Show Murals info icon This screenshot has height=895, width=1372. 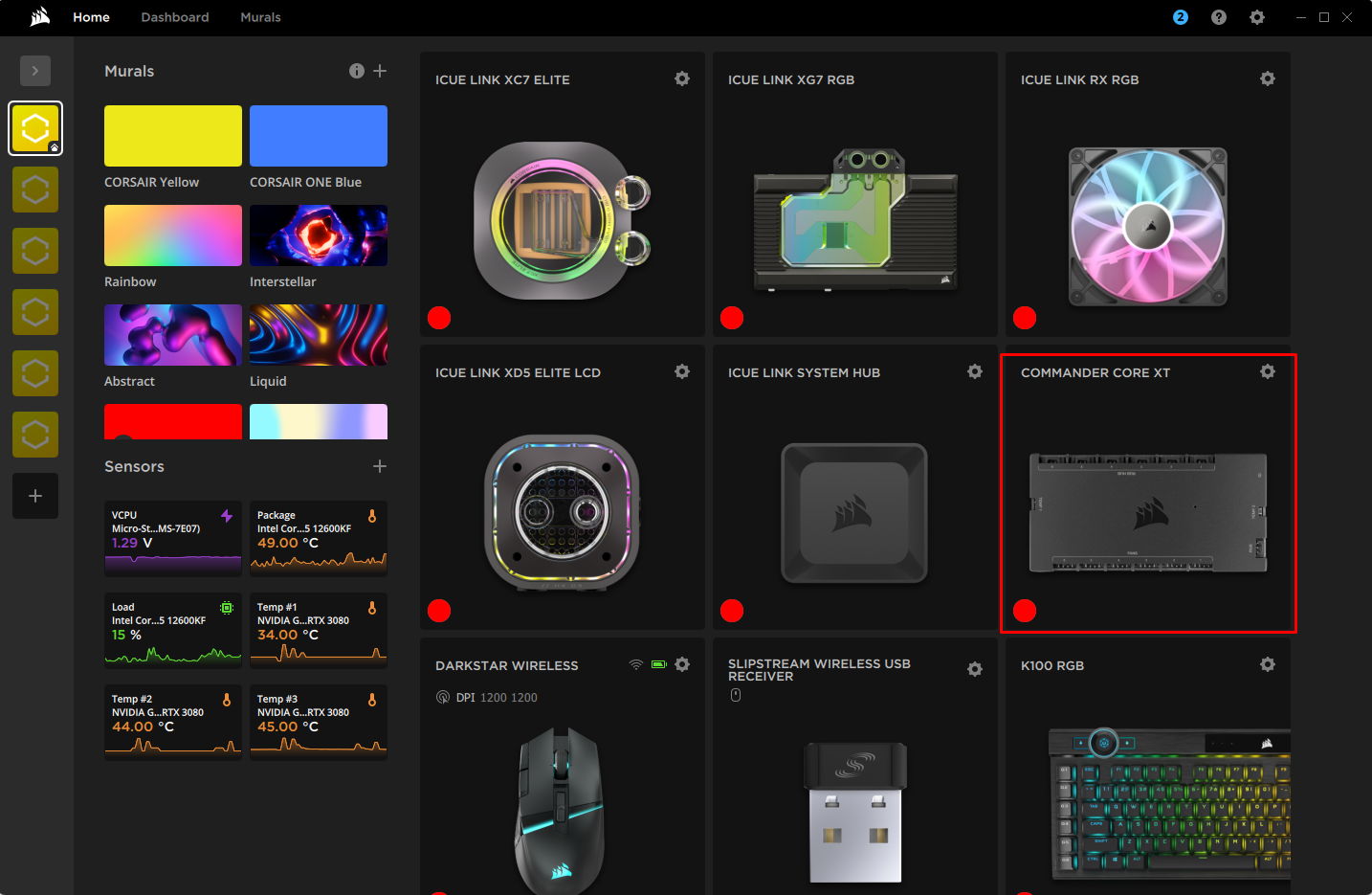point(357,71)
